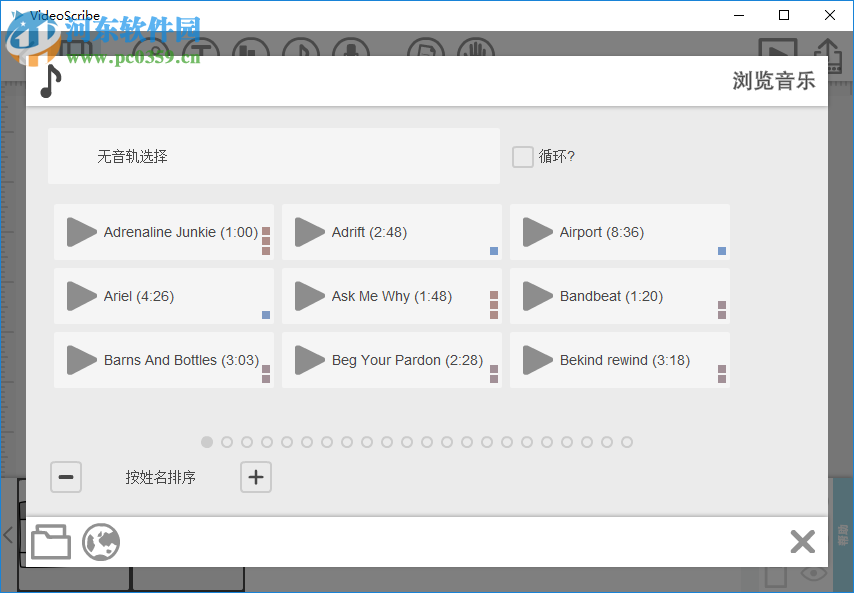
Task: Click the plus button beside 按姓名排序
Action: coord(256,477)
